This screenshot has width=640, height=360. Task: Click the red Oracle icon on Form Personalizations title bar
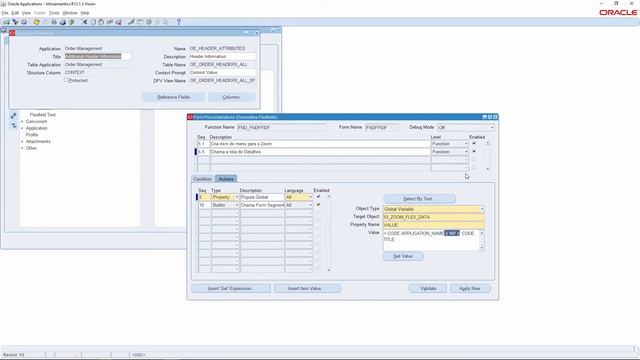point(190,117)
